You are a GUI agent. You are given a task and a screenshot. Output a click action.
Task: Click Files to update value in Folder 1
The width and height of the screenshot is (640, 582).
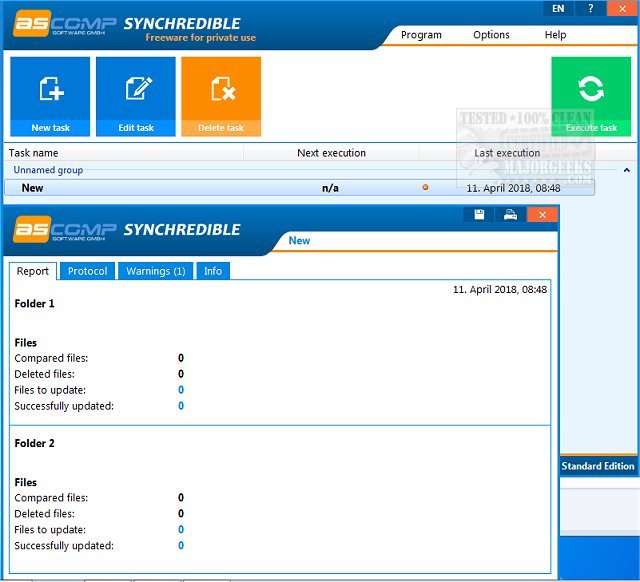[181, 390]
